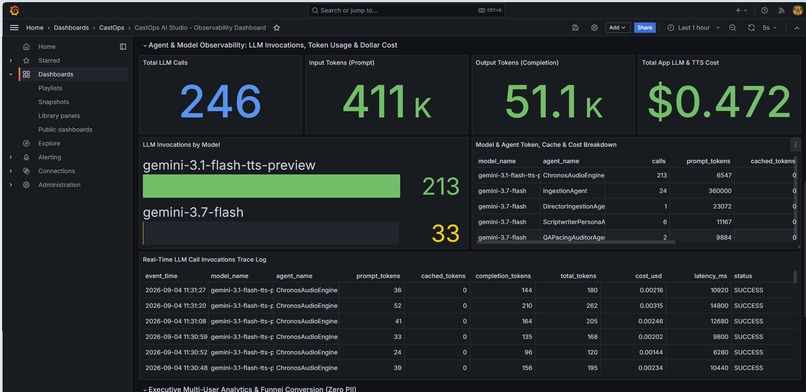Screen dimensions: 806x392
Task: Click the Explore compass icon
Action: pos(26,143)
